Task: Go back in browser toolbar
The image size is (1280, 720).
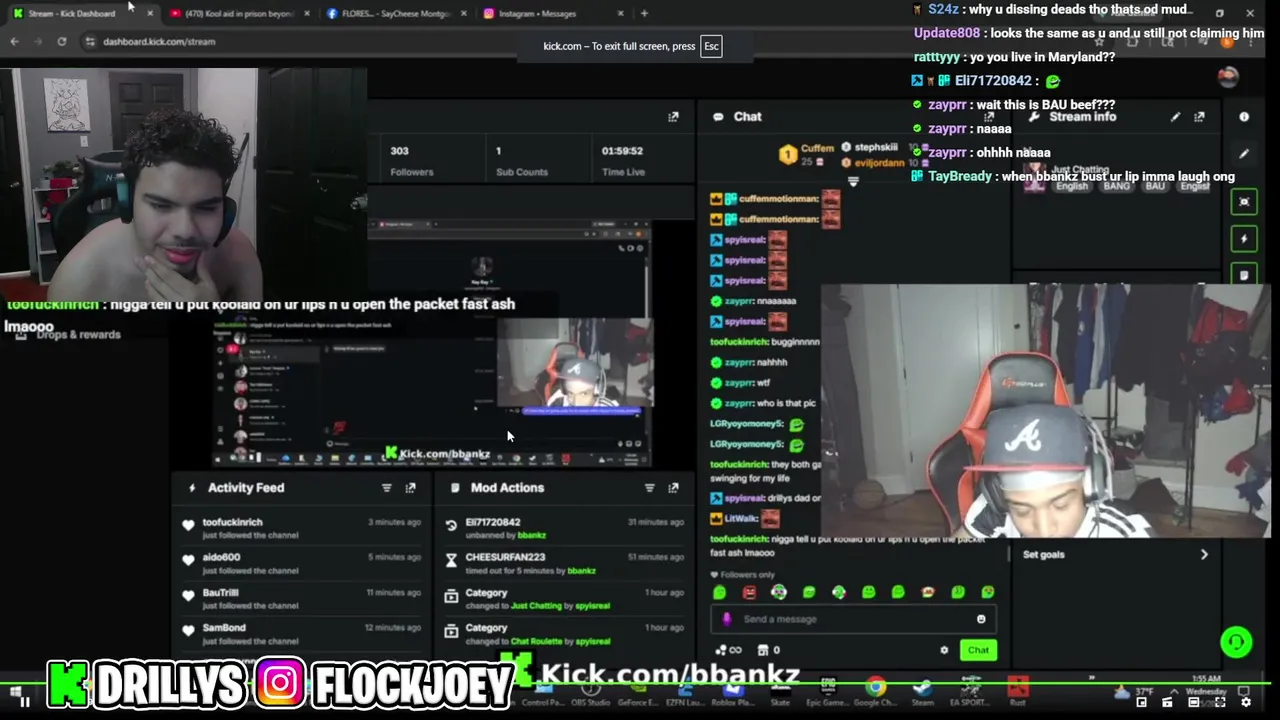Action: pyautogui.click(x=14, y=41)
